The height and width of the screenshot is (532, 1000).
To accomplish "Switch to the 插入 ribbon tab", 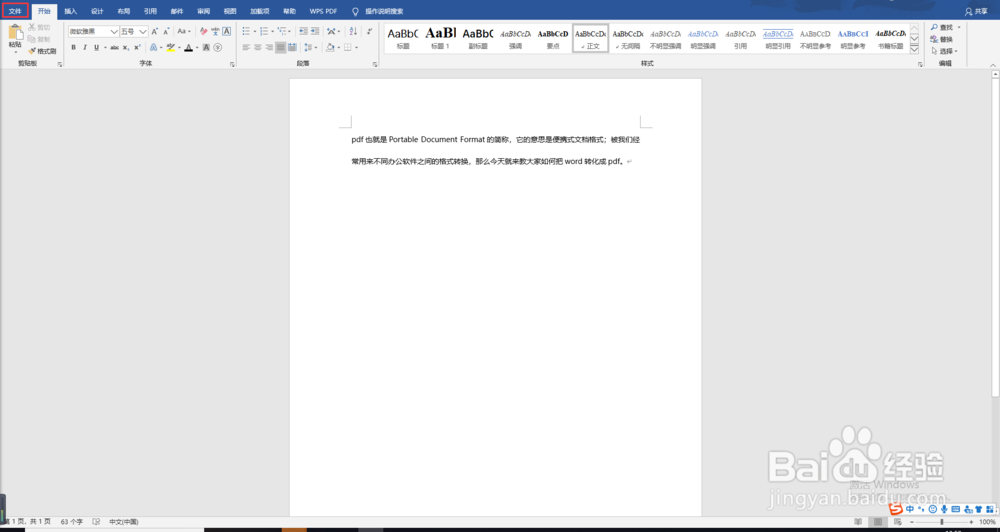I will pos(70,11).
